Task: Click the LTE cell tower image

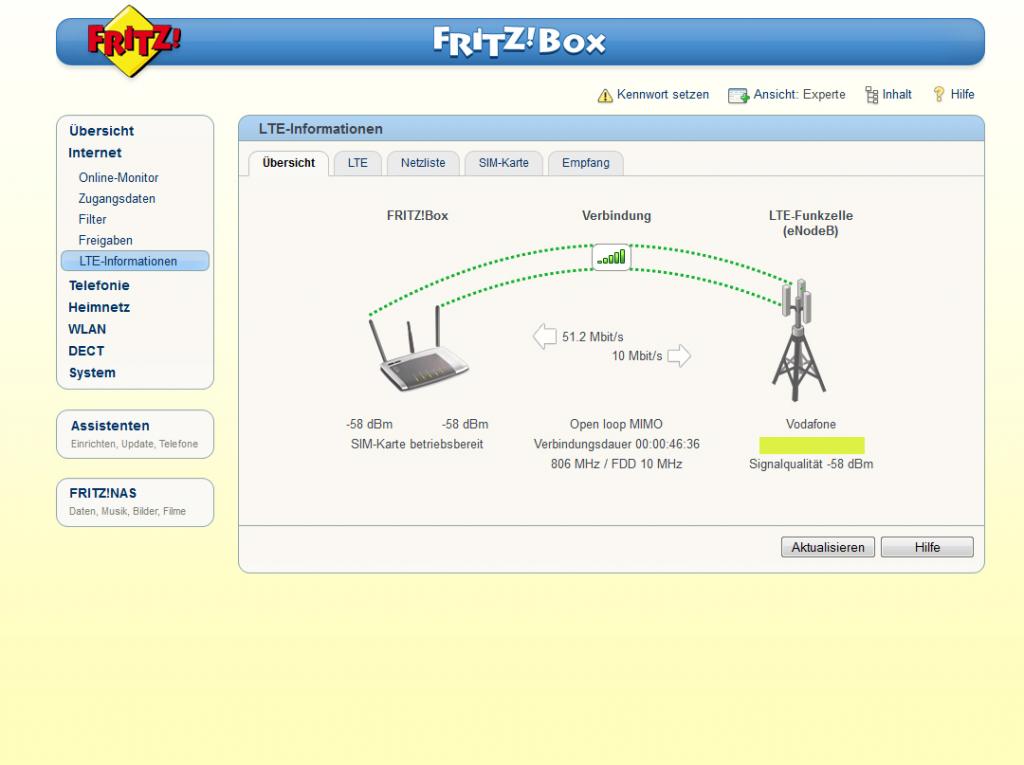Action: click(x=798, y=340)
